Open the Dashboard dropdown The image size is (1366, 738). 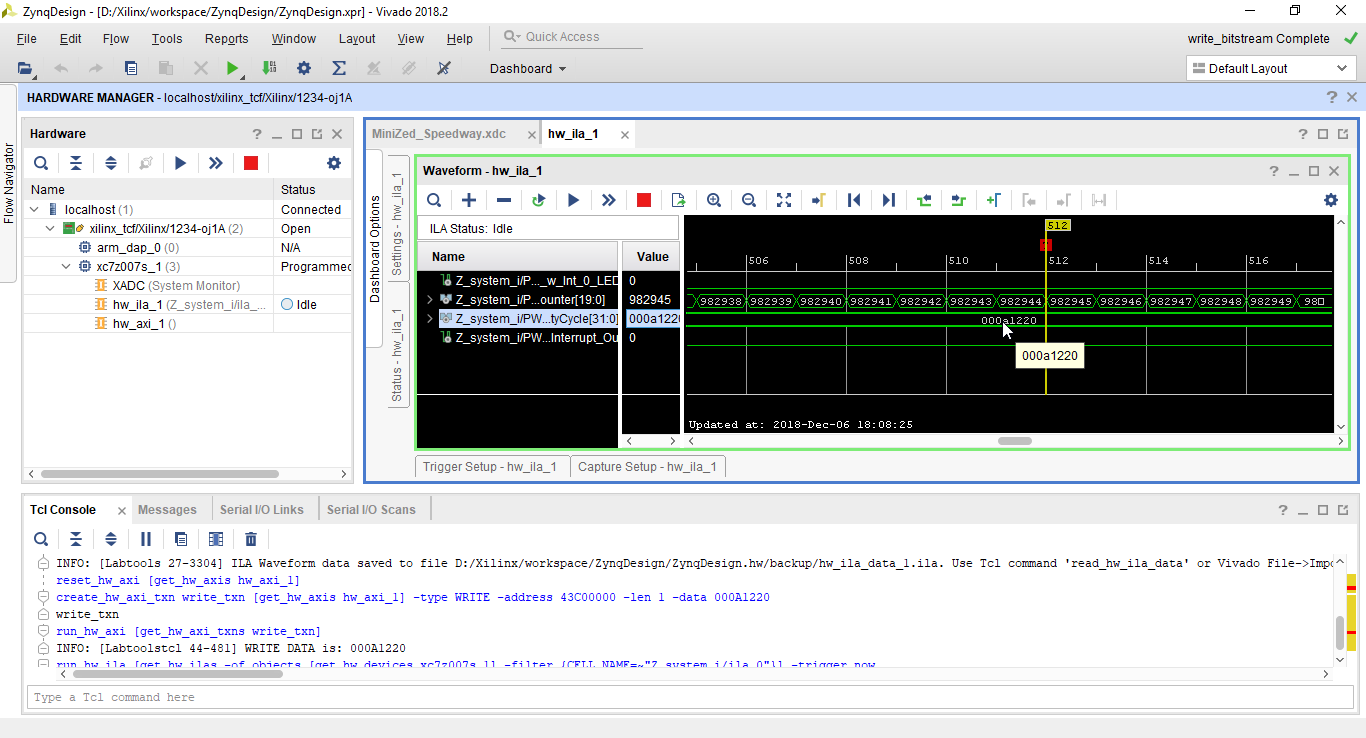[x=528, y=69]
